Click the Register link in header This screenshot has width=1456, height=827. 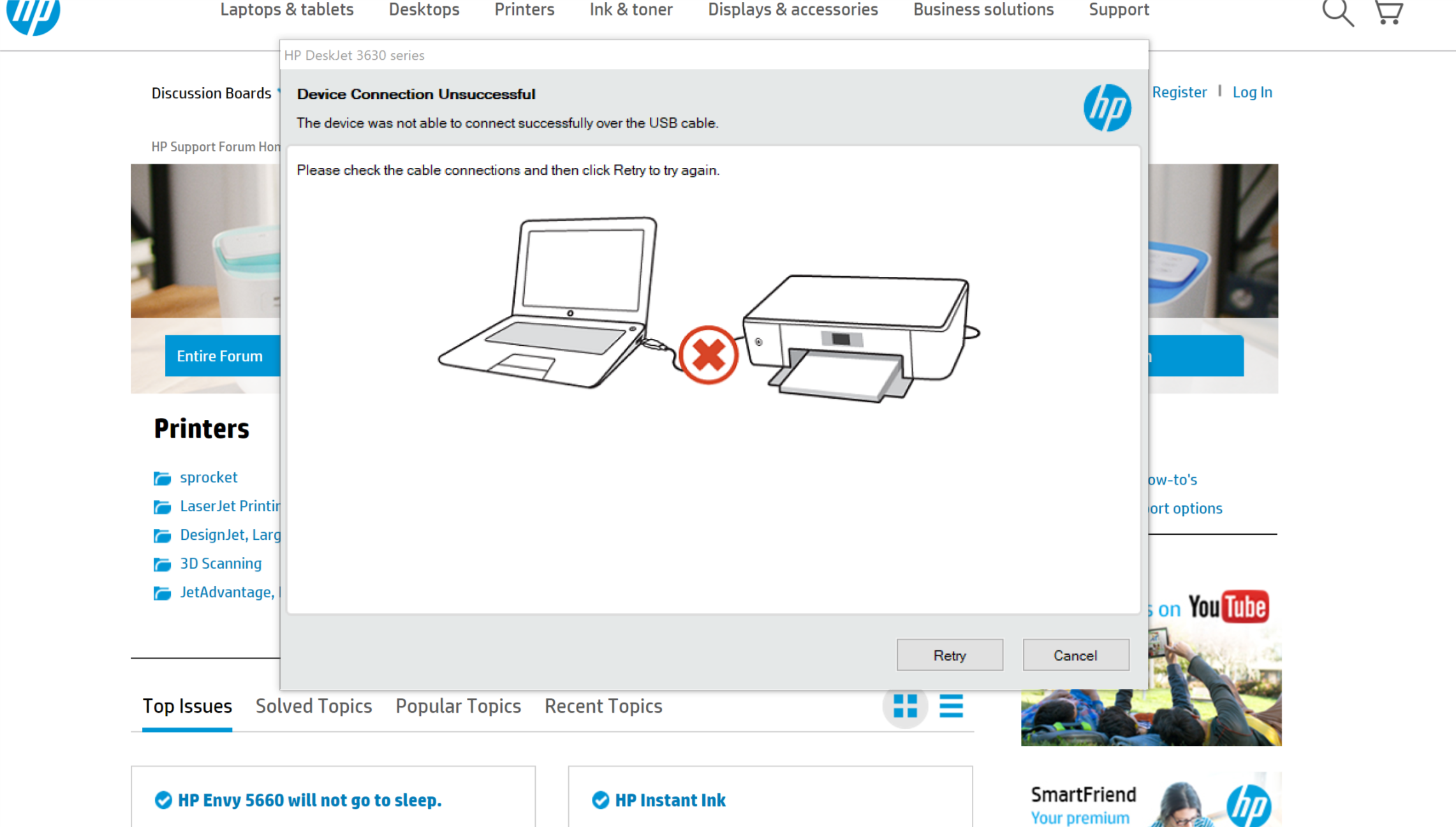click(x=1181, y=92)
